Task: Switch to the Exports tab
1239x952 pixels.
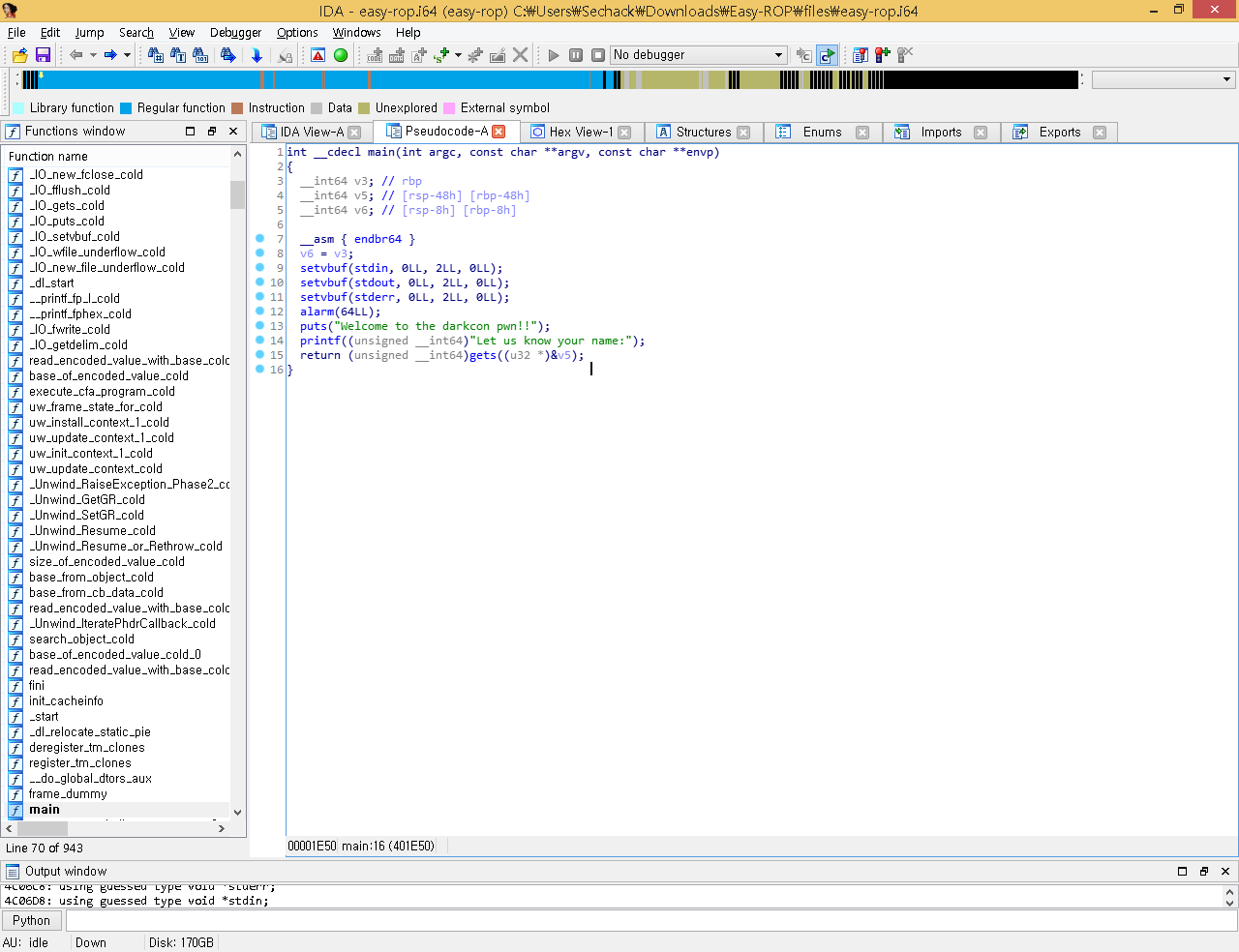Action: 1060,133
